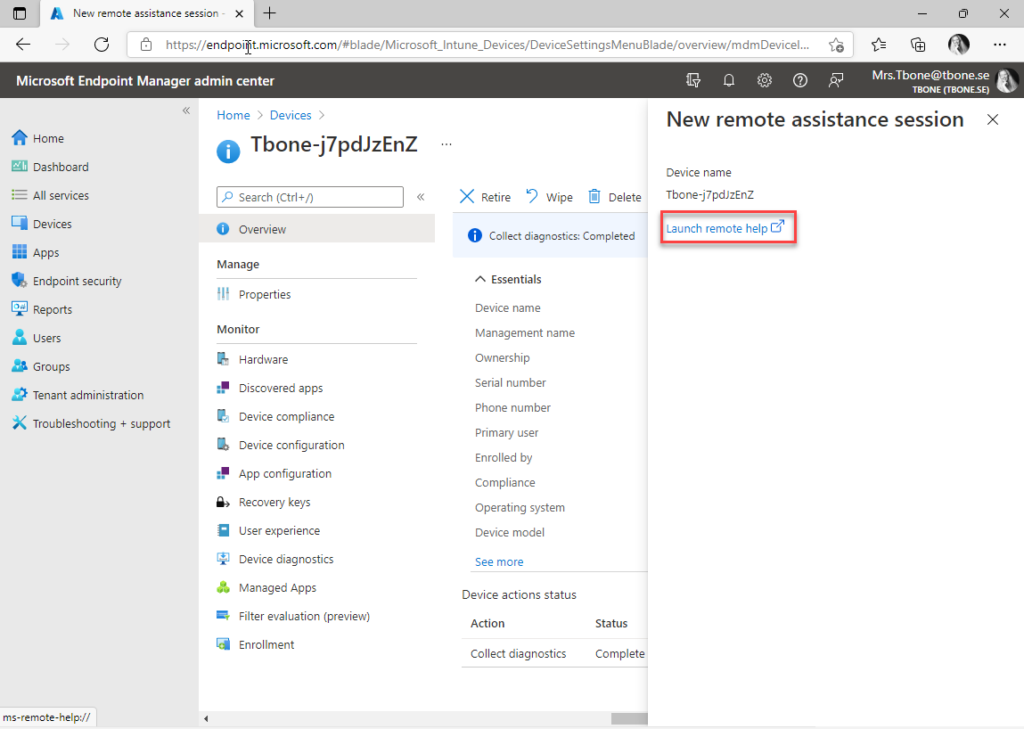The height and width of the screenshot is (729, 1024).
Task: Collapse the device menu pane chevron
Action: pos(421,197)
